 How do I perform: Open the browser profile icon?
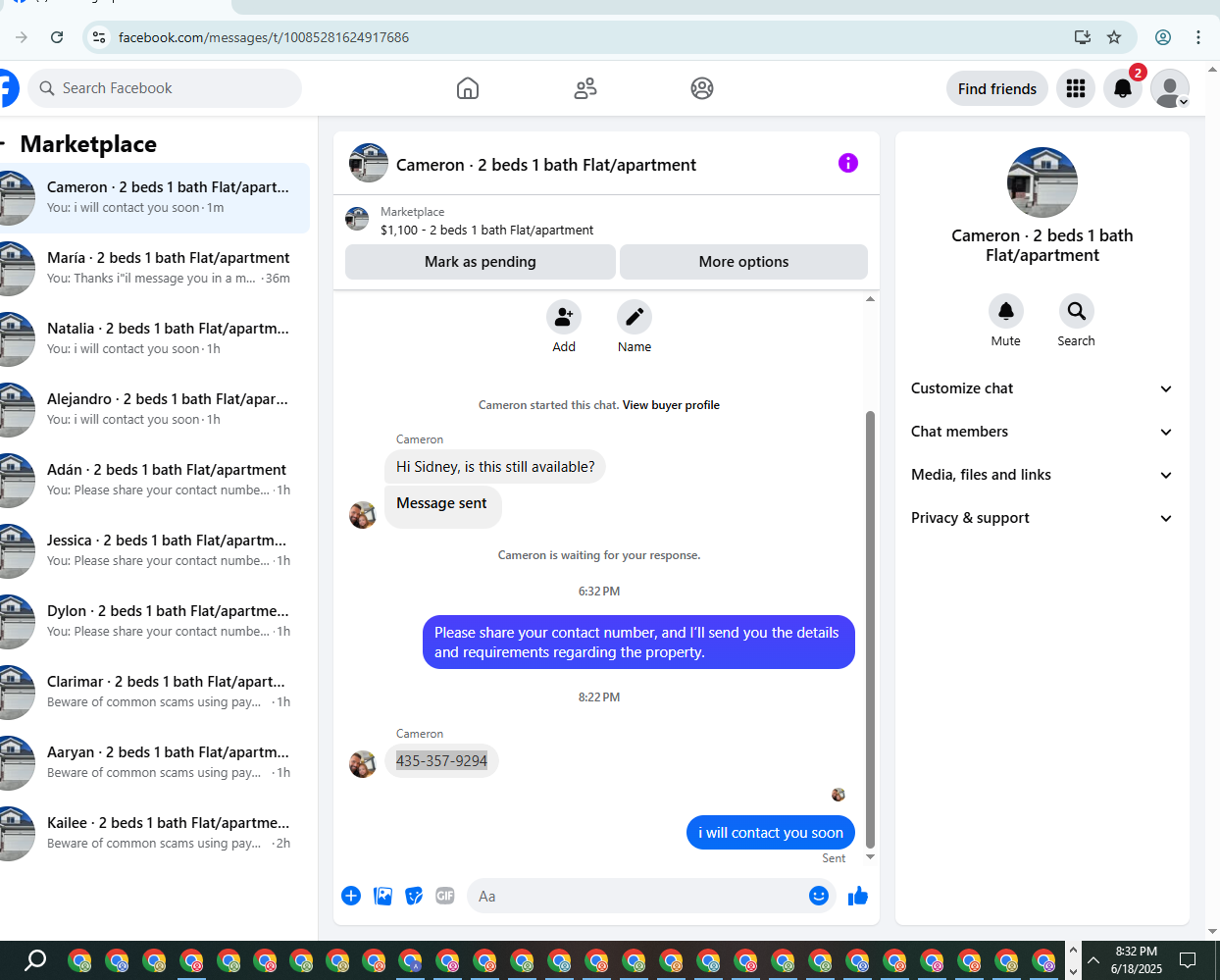pos(1163,37)
